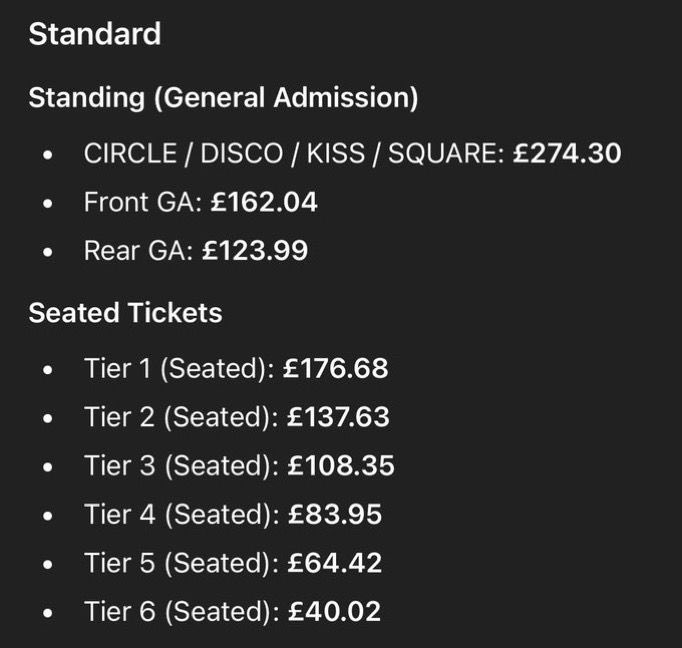Click the Tier 2 (Seated) entry
The width and height of the screenshot is (682, 648).
click(181, 417)
